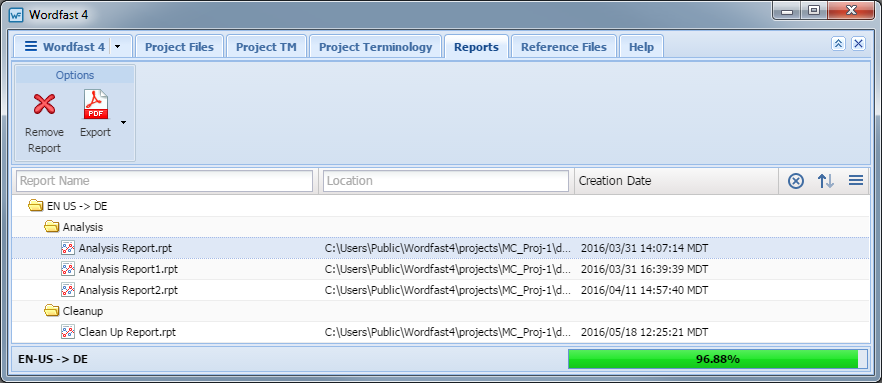Click the EN US -> DE folder icon
This screenshot has height=383, width=882.
click(x=35, y=206)
